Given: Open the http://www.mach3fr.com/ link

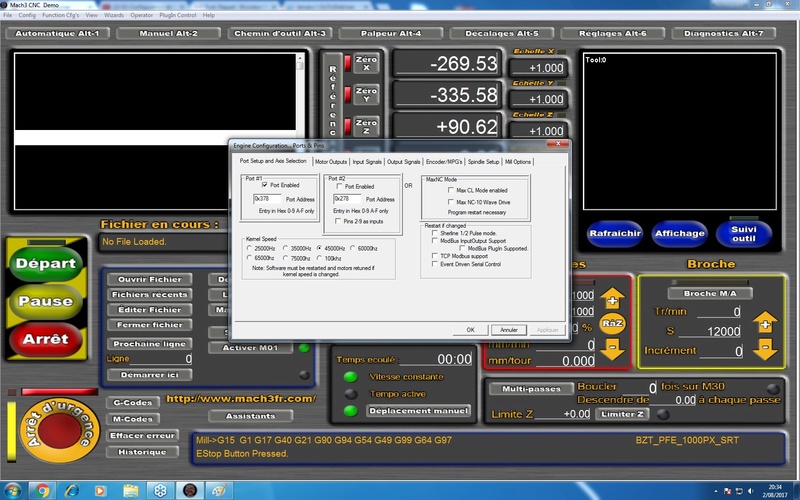Looking at the screenshot, I should 241,398.
